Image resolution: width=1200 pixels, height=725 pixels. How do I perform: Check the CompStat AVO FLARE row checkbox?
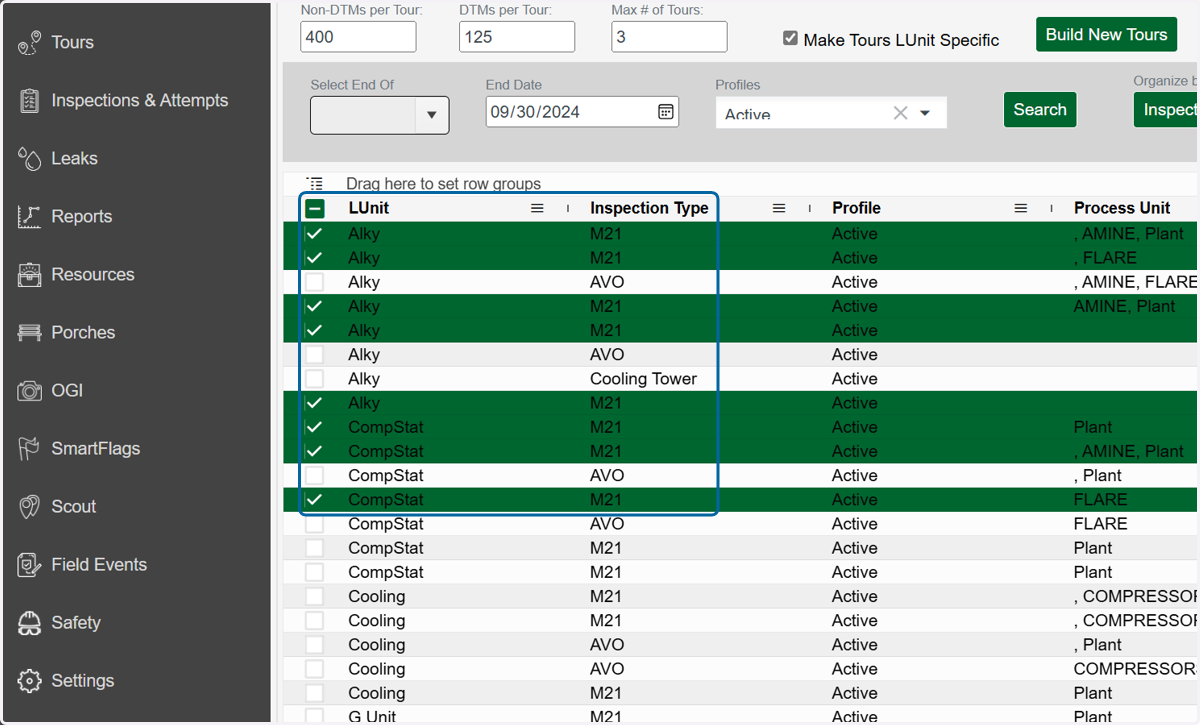click(x=315, y=524)
